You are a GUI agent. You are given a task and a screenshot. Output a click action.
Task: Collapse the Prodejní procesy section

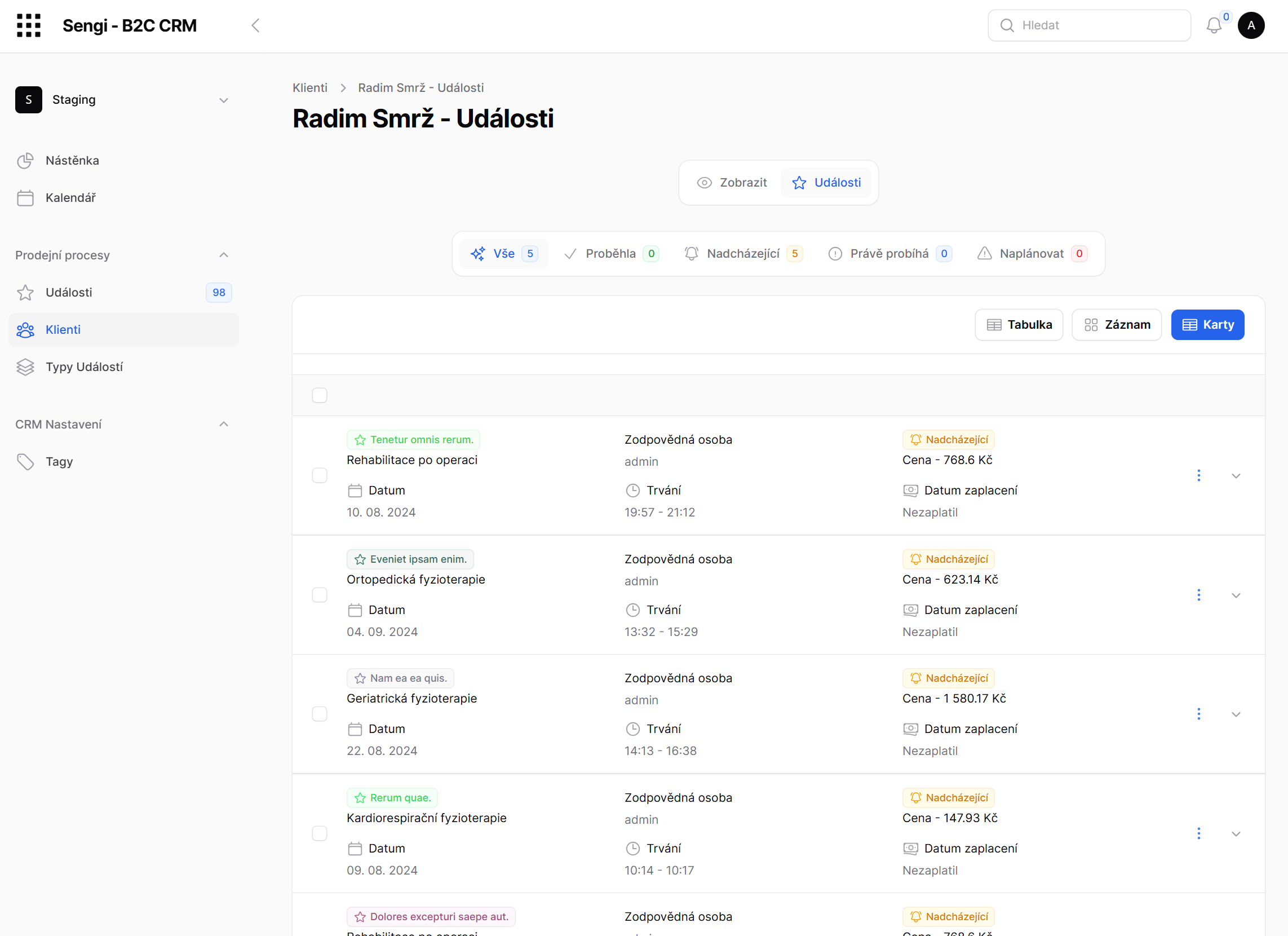click(x=224, y=255)
